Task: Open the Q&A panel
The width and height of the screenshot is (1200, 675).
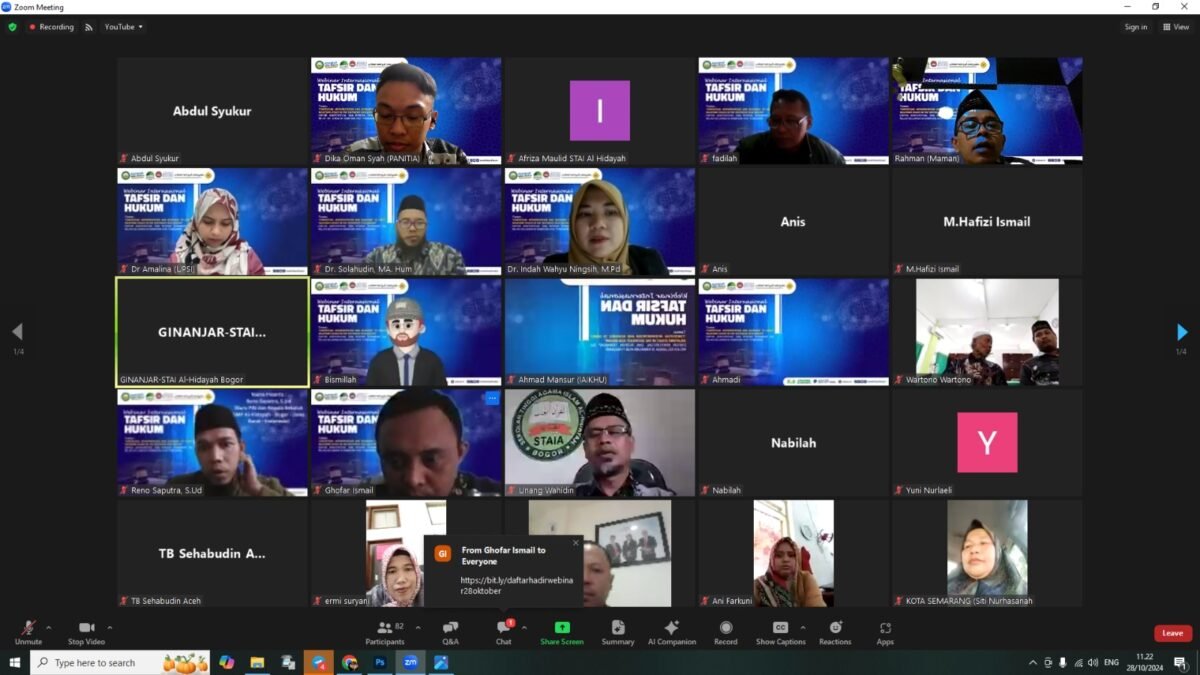Action: pyautogui.click(x=450, y=631)
